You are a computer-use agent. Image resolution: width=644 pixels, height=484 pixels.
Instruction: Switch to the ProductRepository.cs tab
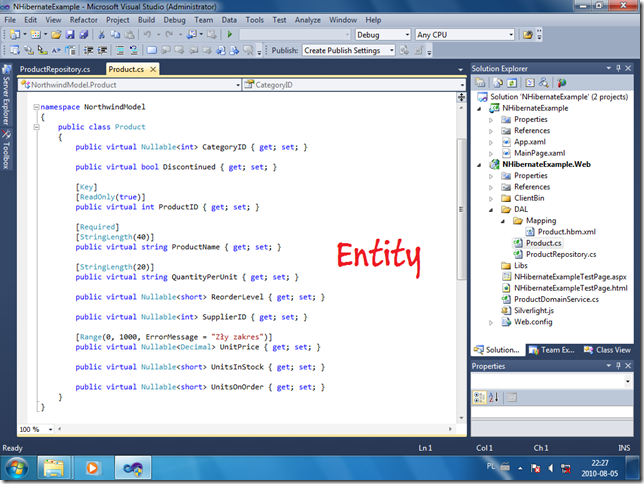(x=55, y=69)
